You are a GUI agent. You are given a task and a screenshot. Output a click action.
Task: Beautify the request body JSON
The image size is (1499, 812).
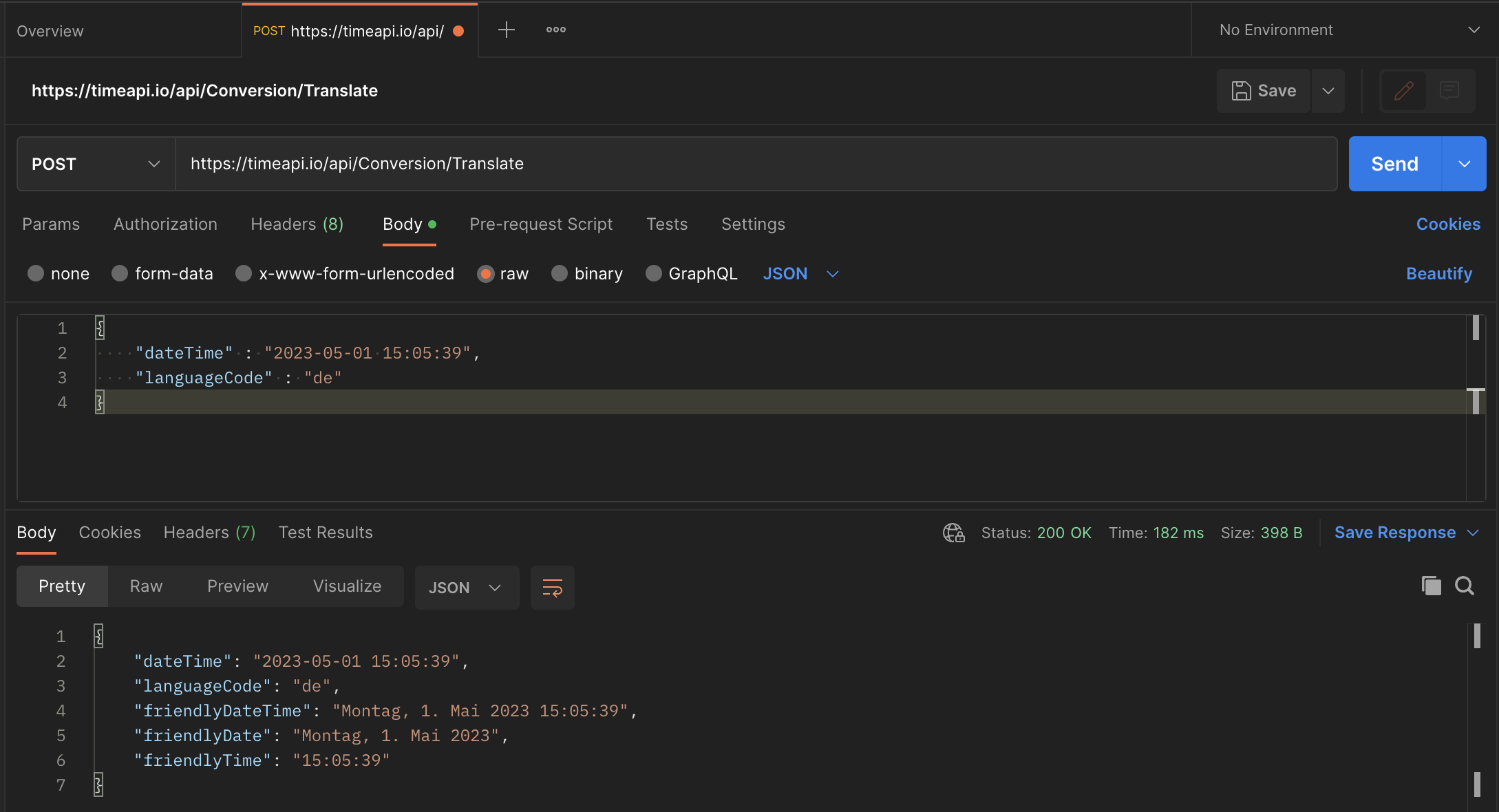pos(1439,273)
